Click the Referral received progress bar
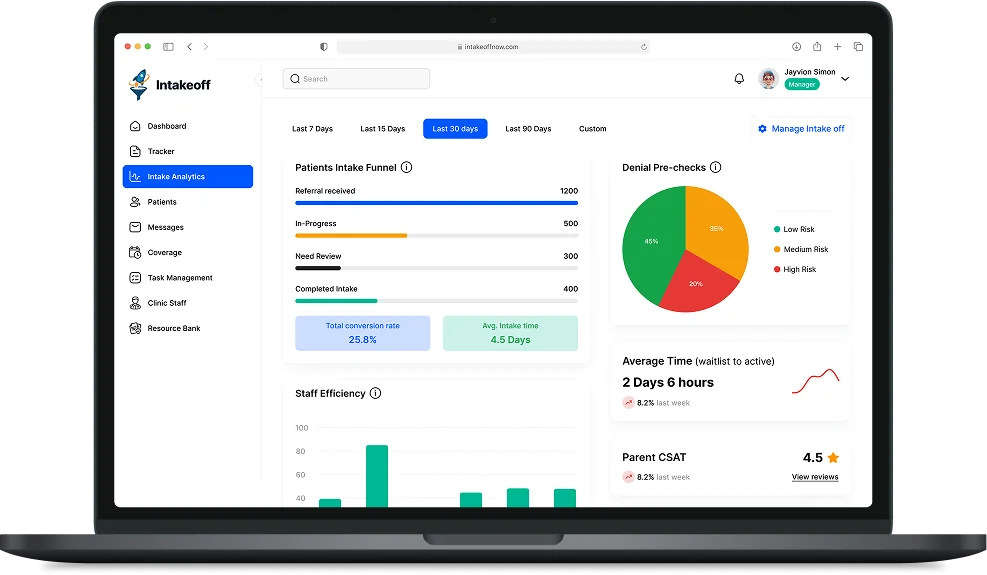 click(x=436, y=203)
